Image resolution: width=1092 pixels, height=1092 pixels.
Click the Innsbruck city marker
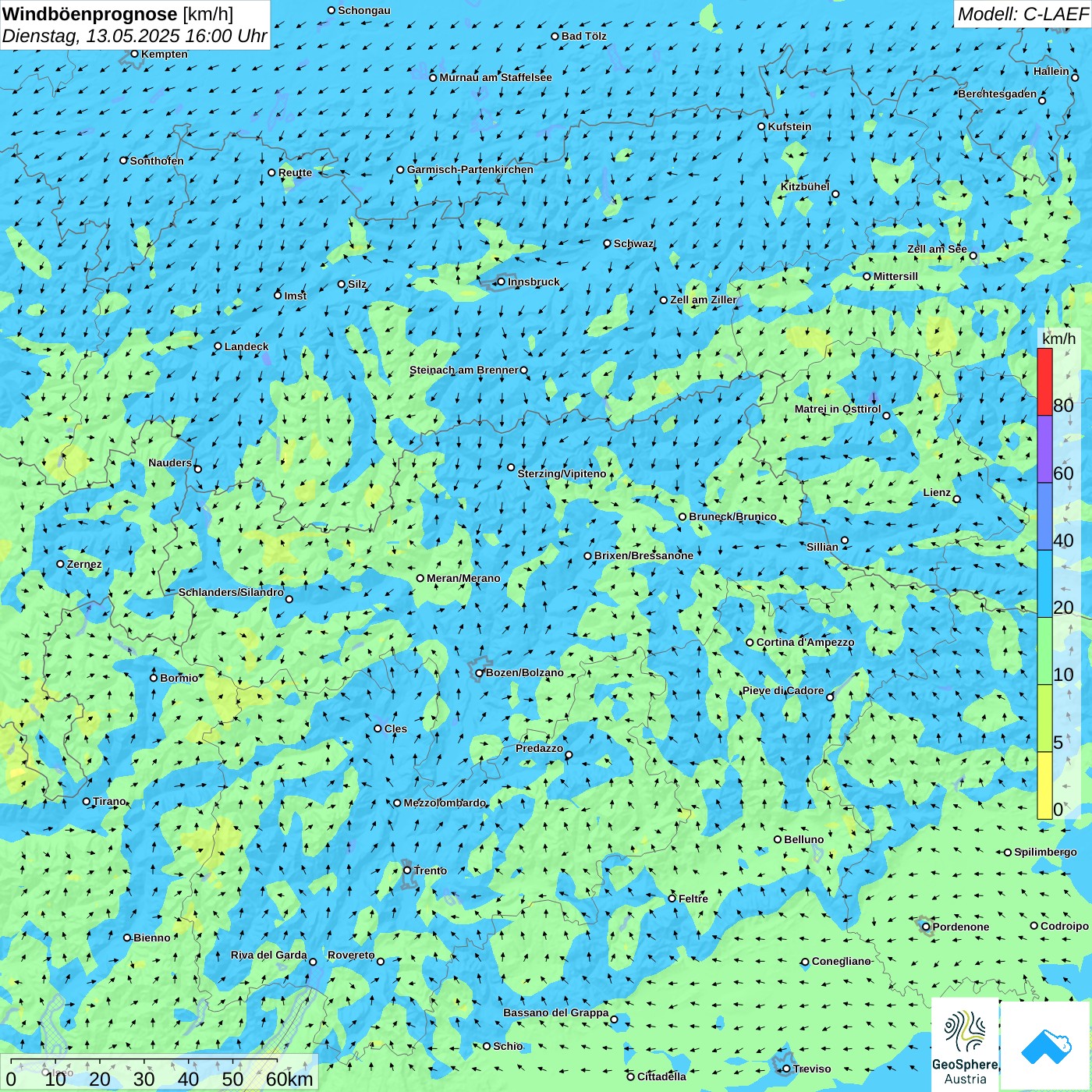click(502, 282)
